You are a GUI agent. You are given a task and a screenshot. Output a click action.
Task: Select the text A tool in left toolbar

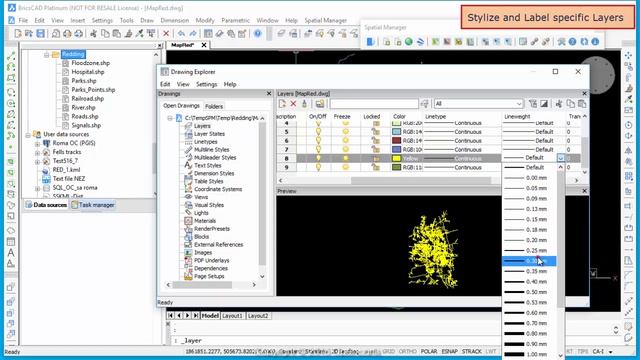[11, 253]
